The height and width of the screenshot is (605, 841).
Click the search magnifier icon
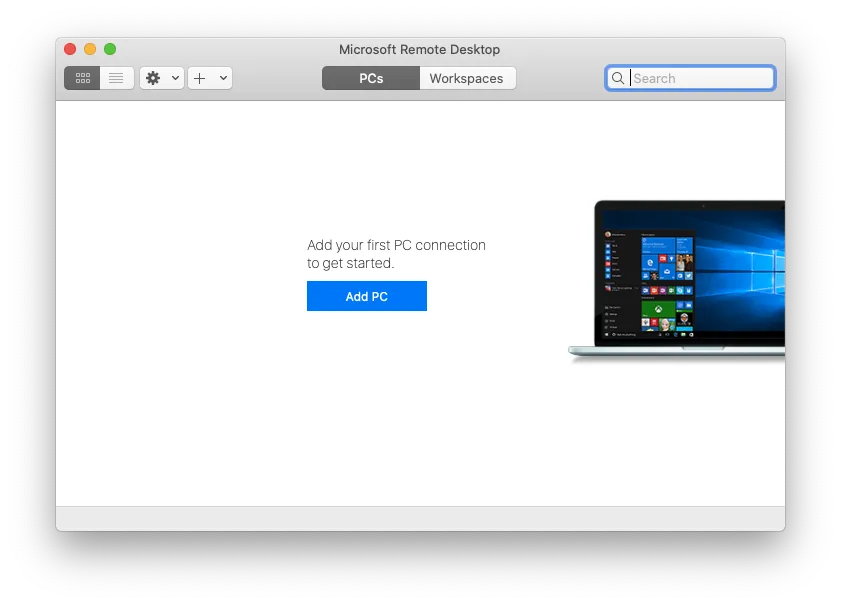coord(618,78)
